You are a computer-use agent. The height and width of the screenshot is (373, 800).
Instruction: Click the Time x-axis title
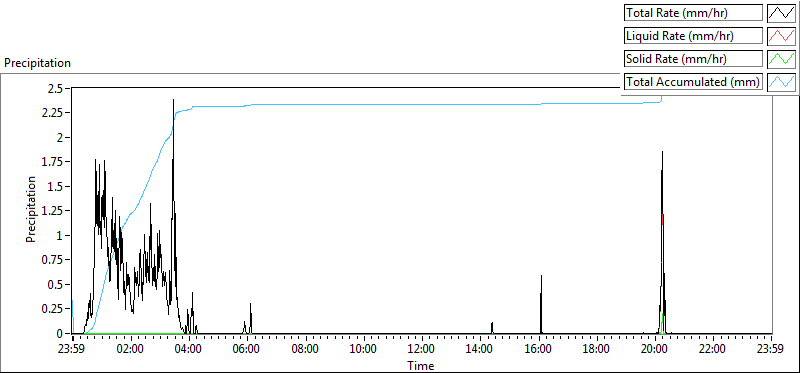421,365
